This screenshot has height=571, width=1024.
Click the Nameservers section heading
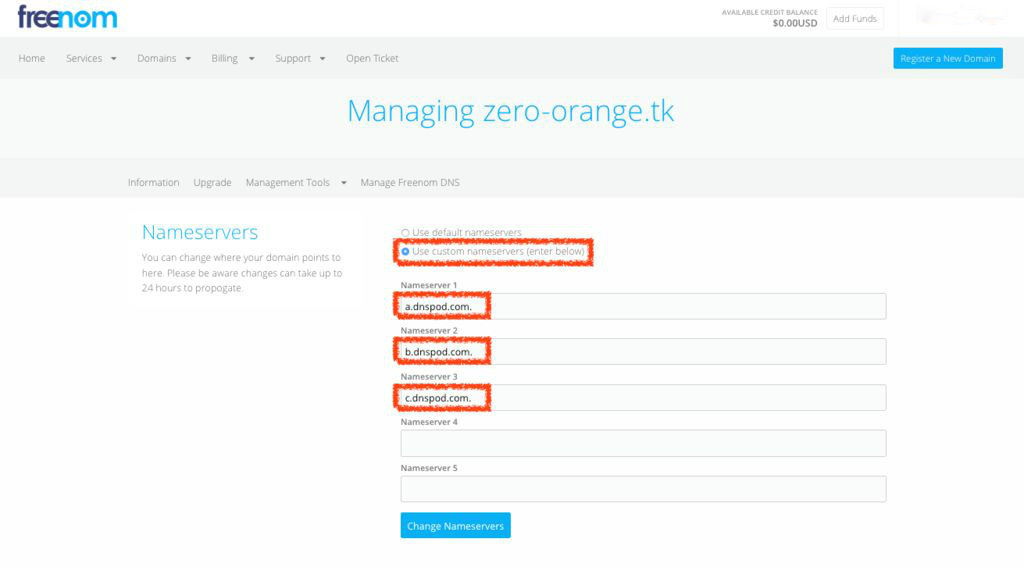[x=200, y=232]
